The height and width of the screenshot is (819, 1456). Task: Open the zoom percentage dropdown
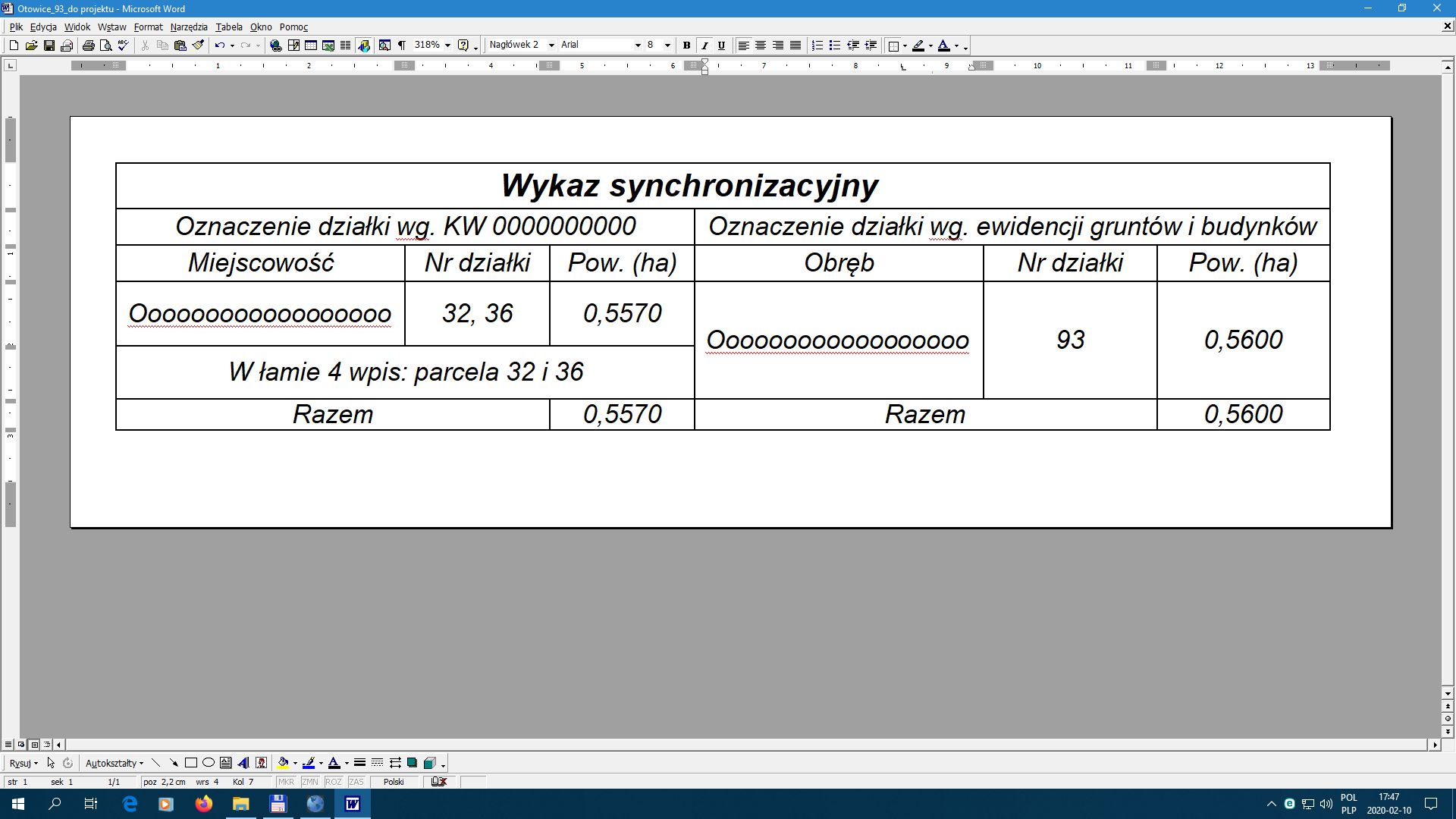click(x=447, y=45)
